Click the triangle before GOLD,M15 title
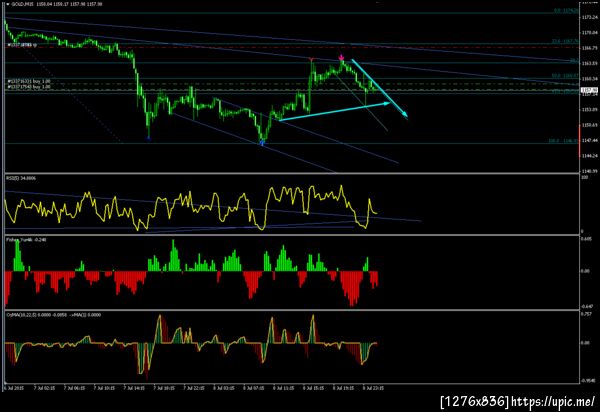Screen dimensions: 600x412 tap(8, 4)
